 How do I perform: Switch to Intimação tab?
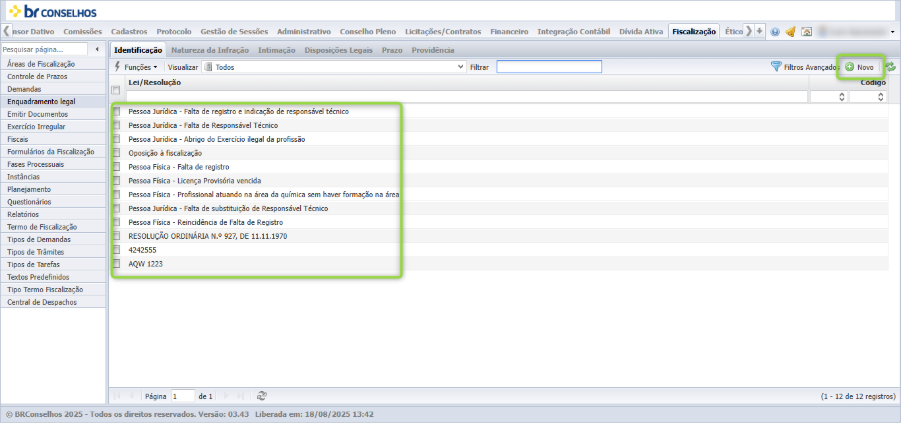click(276, 51)
